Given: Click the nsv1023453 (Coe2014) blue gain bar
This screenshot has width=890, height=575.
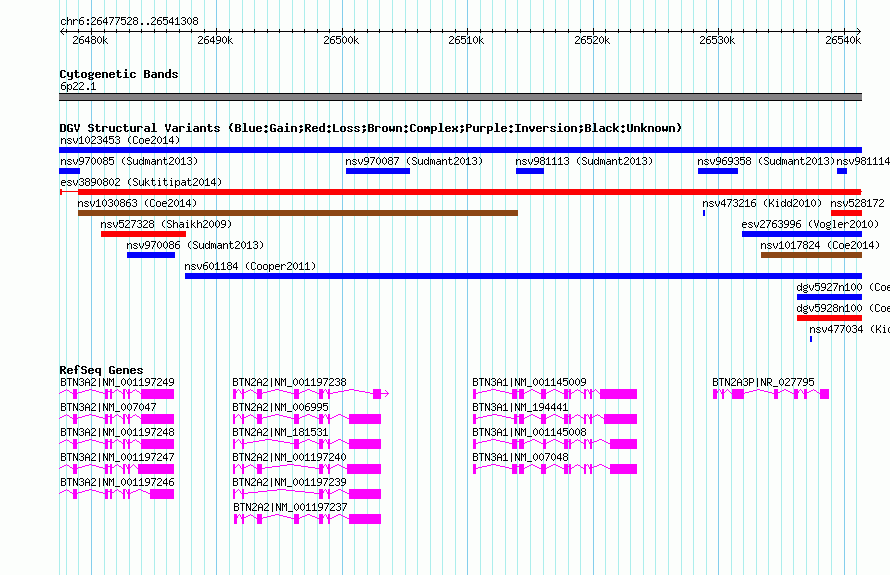Looking at the screenshot, I should click(x=460, y=150).
